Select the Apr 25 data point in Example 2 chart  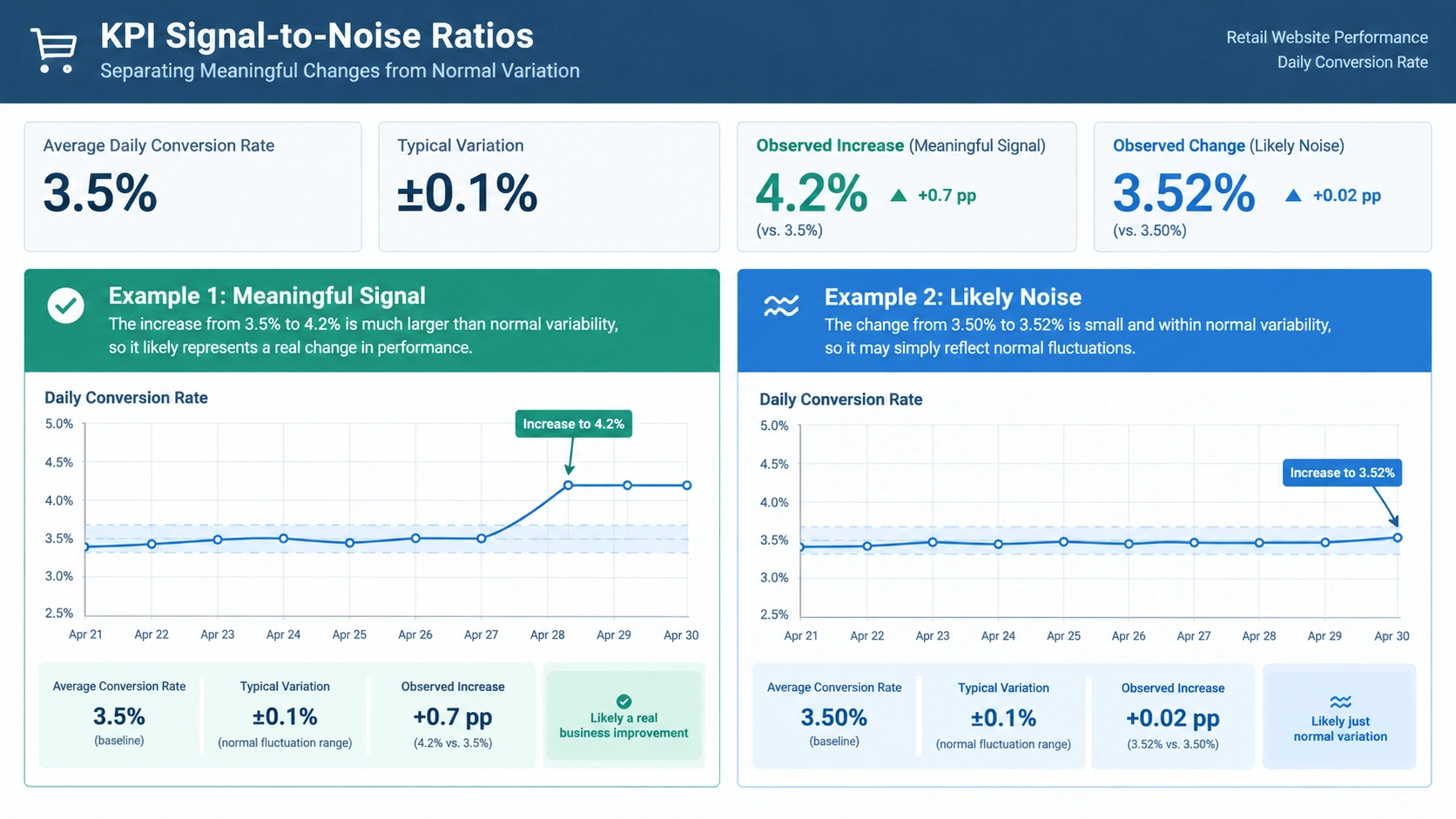[1063, 541]
